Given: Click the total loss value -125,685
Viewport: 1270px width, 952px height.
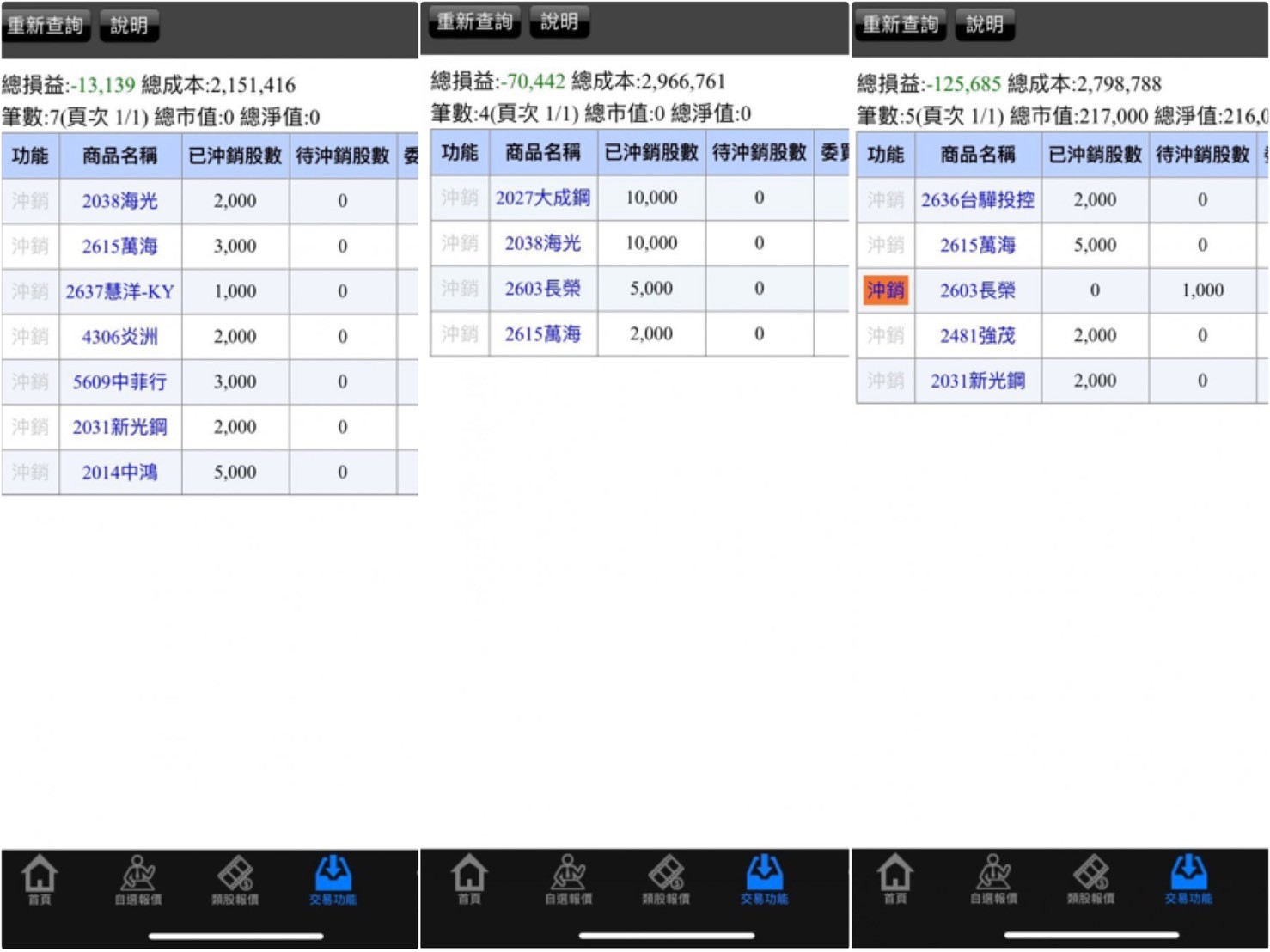Looking at the screenshot, I should (963, 84).
